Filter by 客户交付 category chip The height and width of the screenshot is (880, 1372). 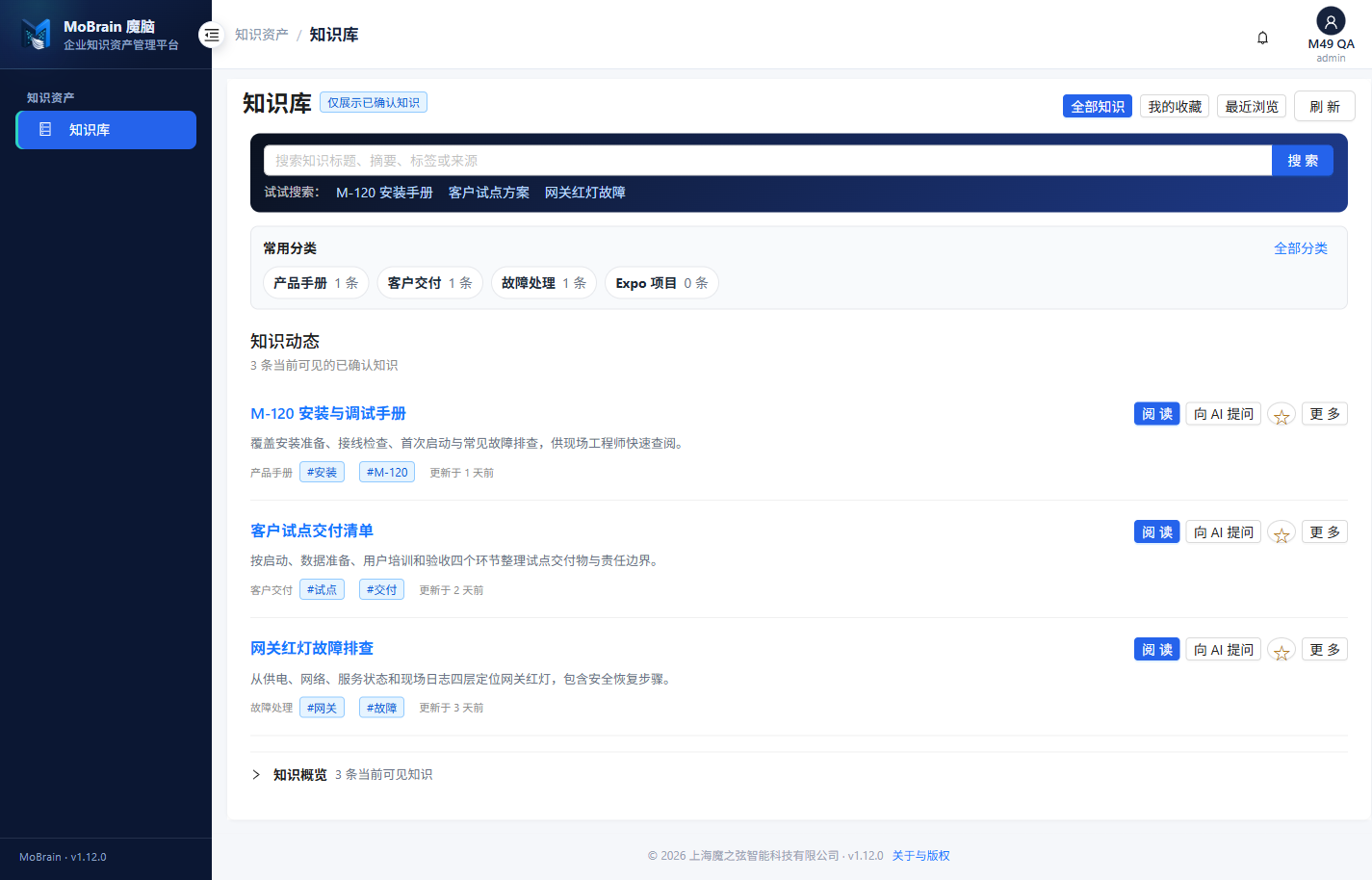pos(429,283)
